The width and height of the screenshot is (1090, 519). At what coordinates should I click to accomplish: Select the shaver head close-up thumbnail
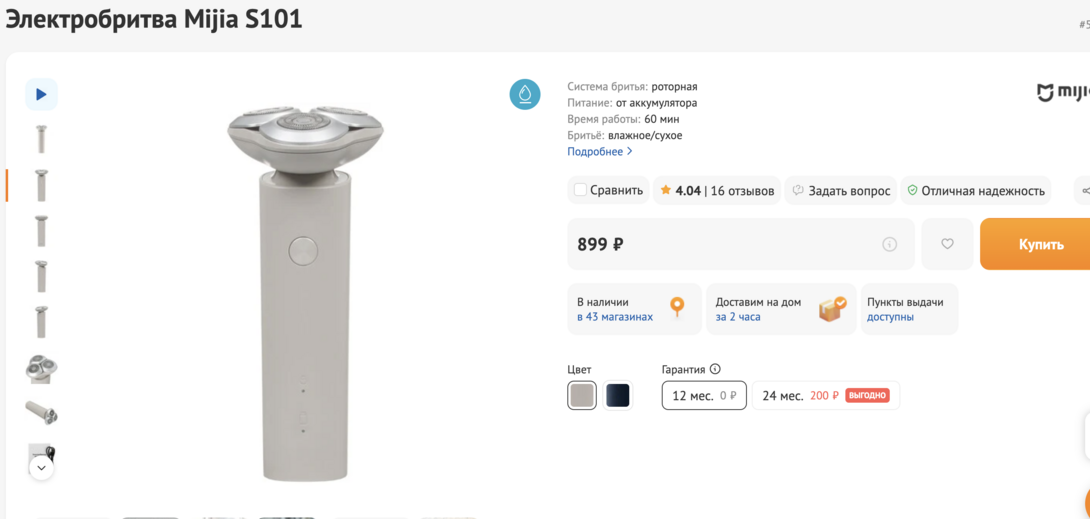click(x=41, y=368)
